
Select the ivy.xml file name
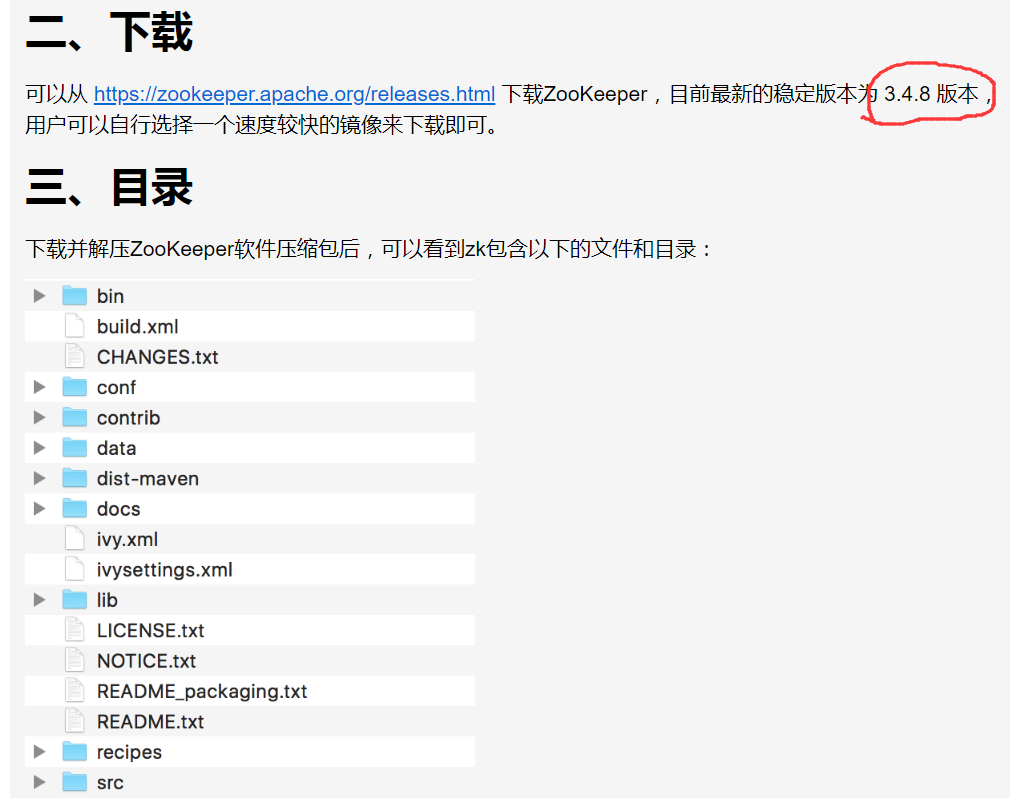point(127,539)
